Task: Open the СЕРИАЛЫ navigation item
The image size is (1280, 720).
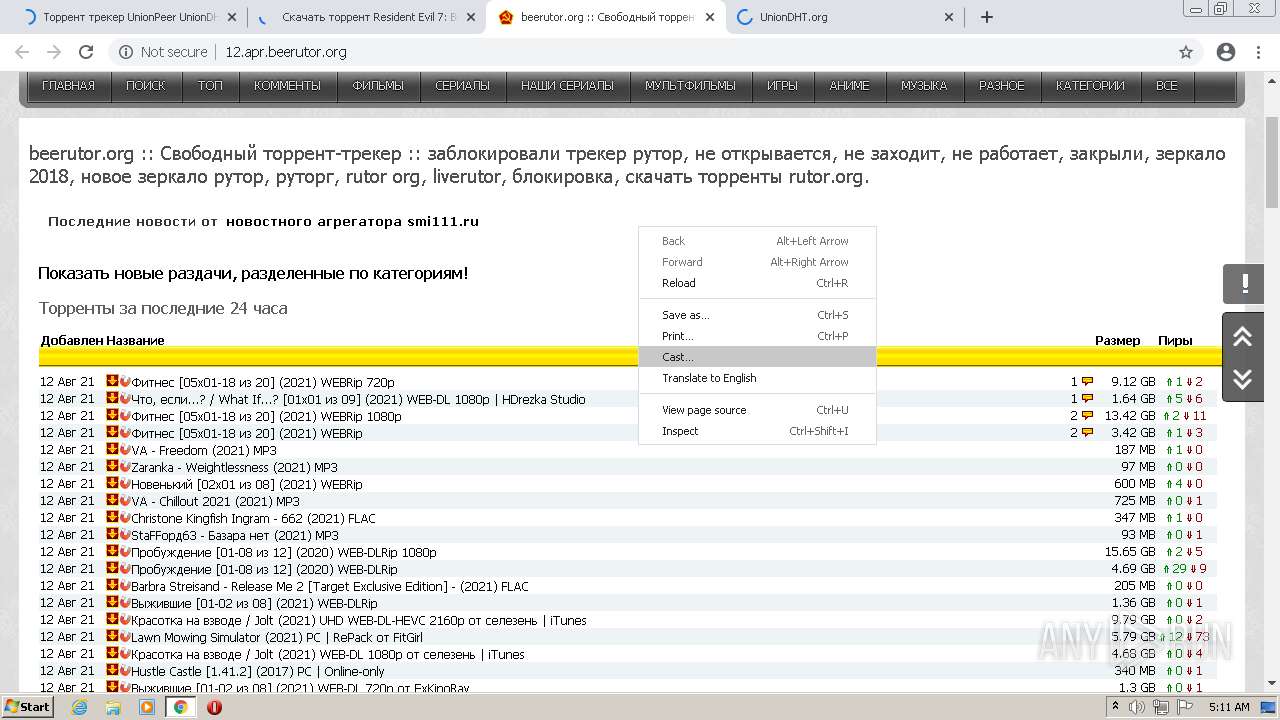Action: click(x=463, y=86)
